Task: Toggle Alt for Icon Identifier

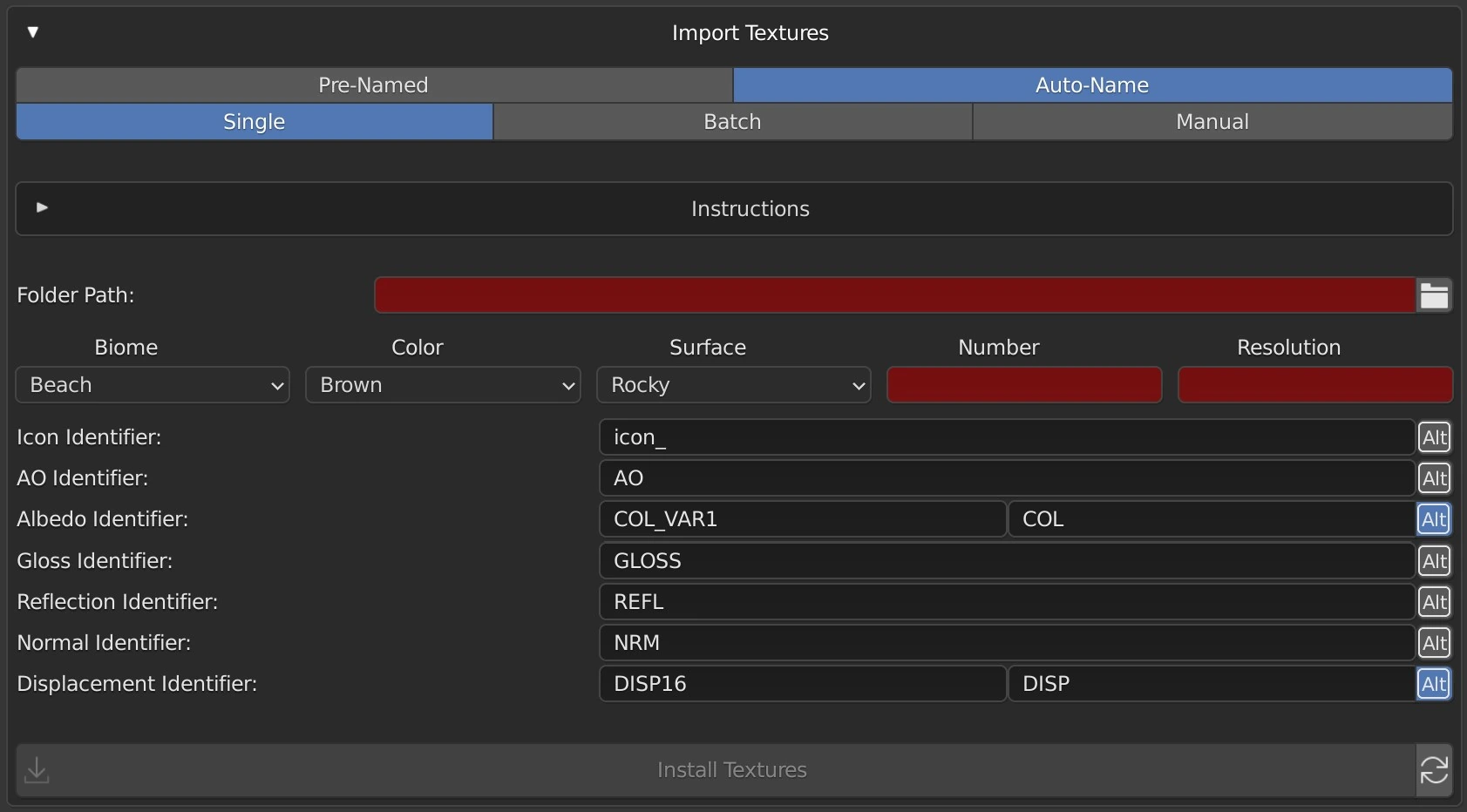Action: (1434, 437)
